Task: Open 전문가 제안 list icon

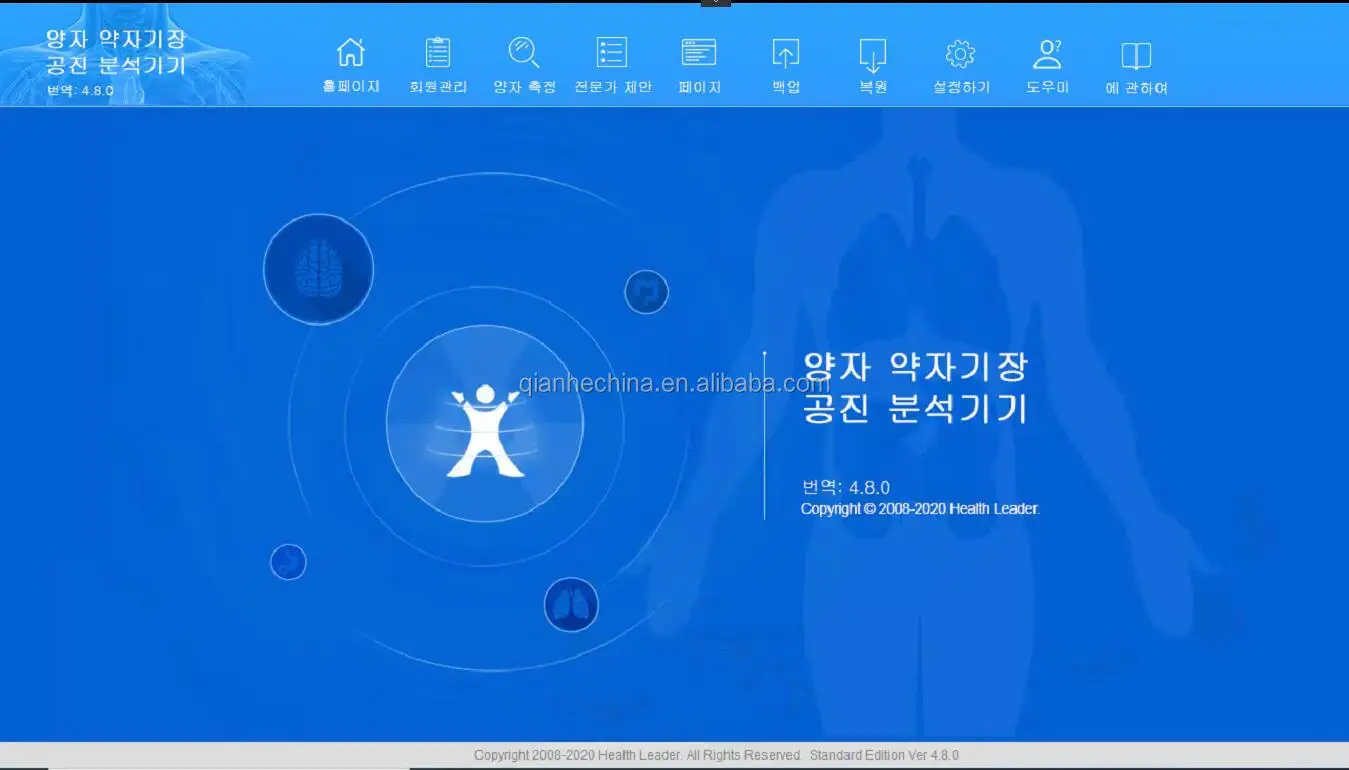Action: point(612,53)
